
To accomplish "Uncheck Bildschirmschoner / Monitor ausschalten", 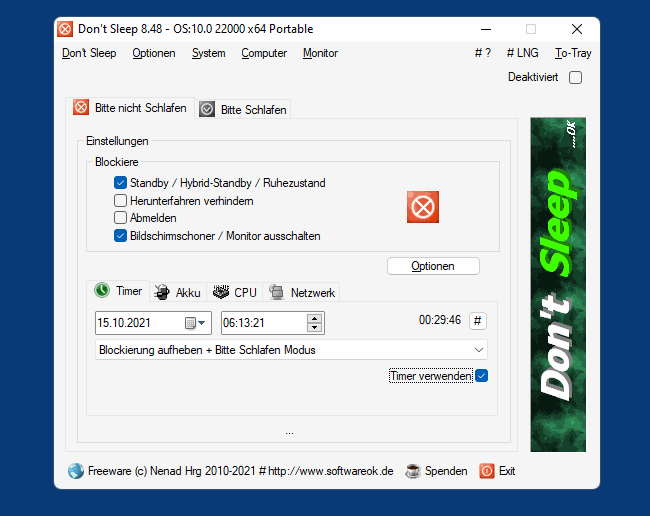I will [x=120, y=236].
